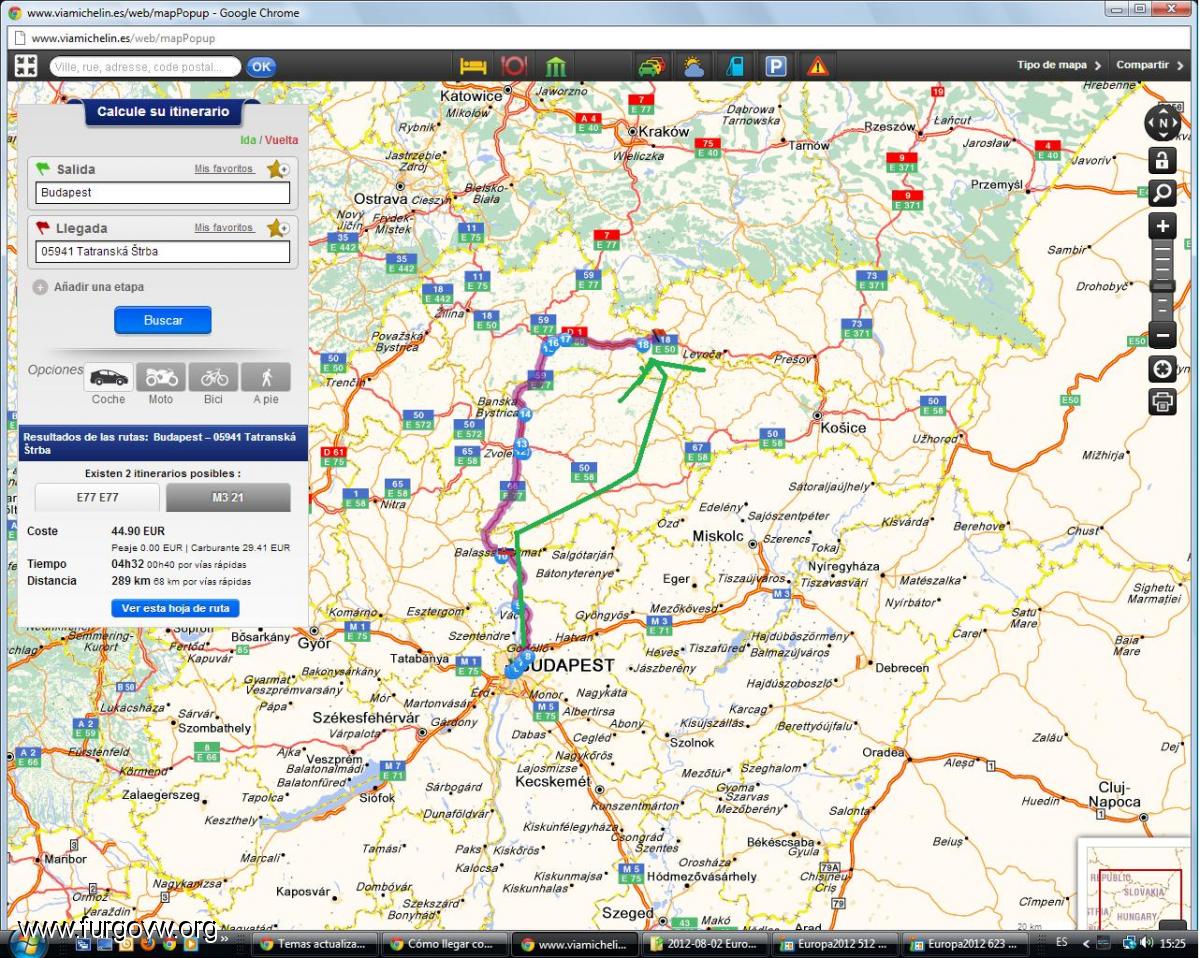1200x958 pixels.
Task: Click the Salida departure field
Action: (x=163, y=192)
